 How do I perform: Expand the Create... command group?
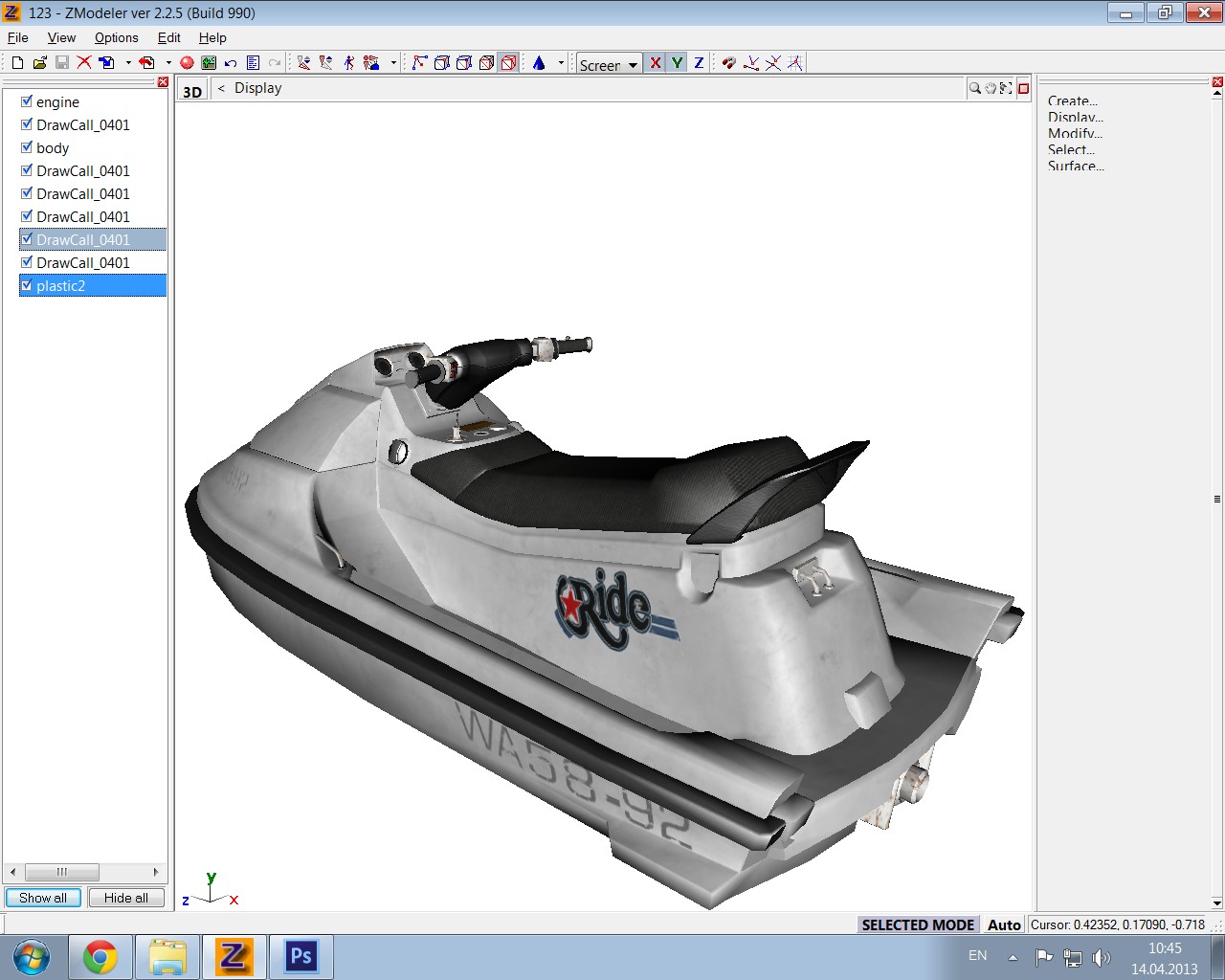click(x=1072, y=100)
